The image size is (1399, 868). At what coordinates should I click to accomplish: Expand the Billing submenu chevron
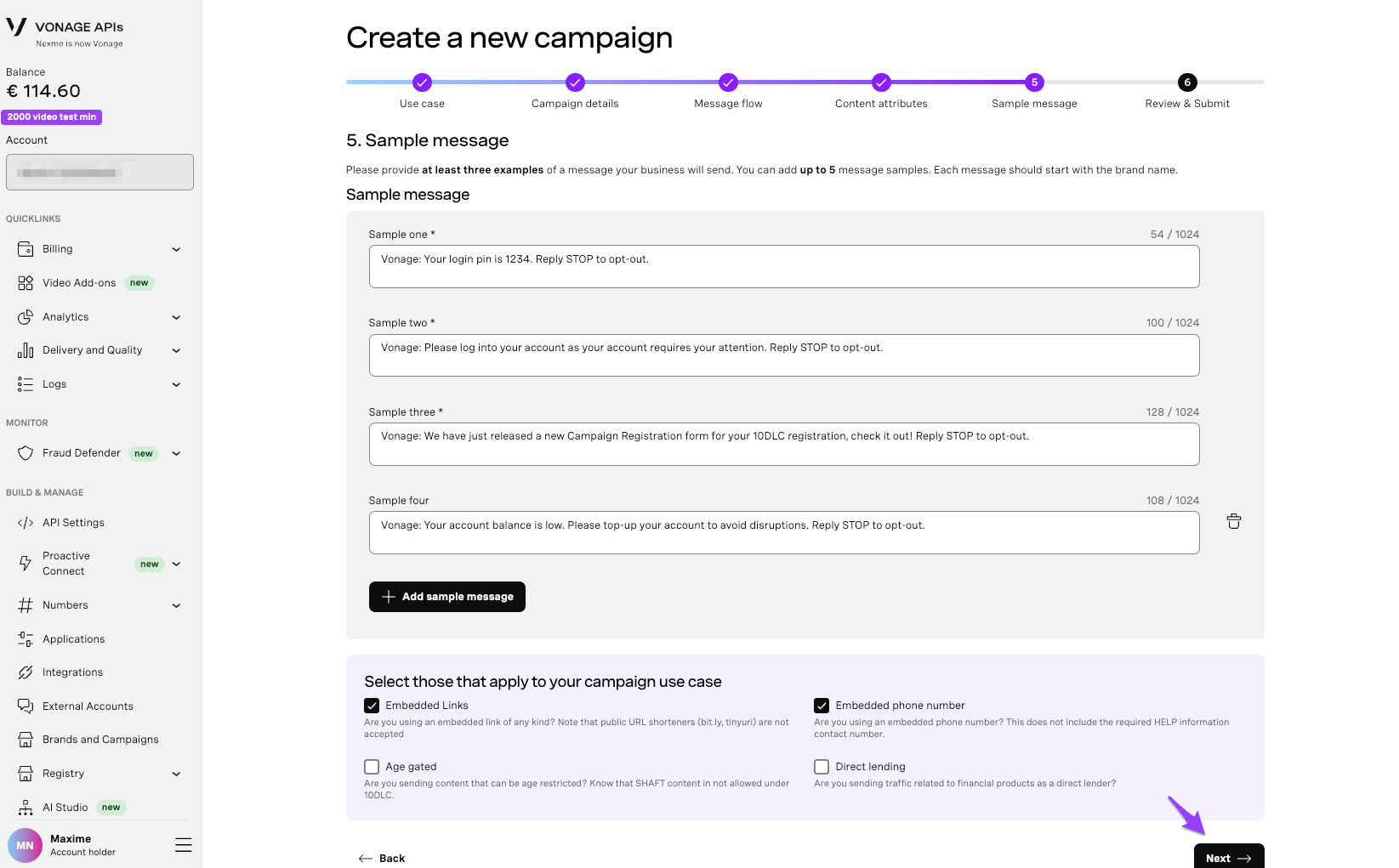(x=176, y=249)
